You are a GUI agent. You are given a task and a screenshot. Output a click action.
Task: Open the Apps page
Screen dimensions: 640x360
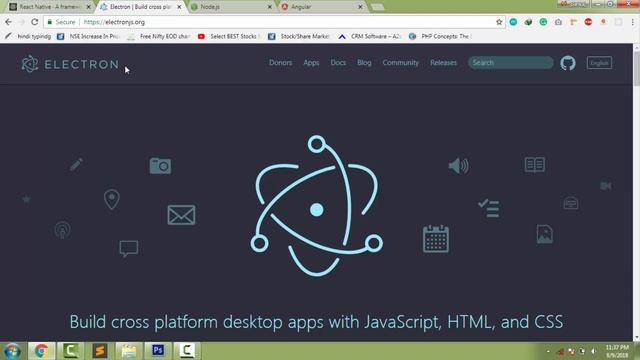pyautogui.click(x=311, y=63)
